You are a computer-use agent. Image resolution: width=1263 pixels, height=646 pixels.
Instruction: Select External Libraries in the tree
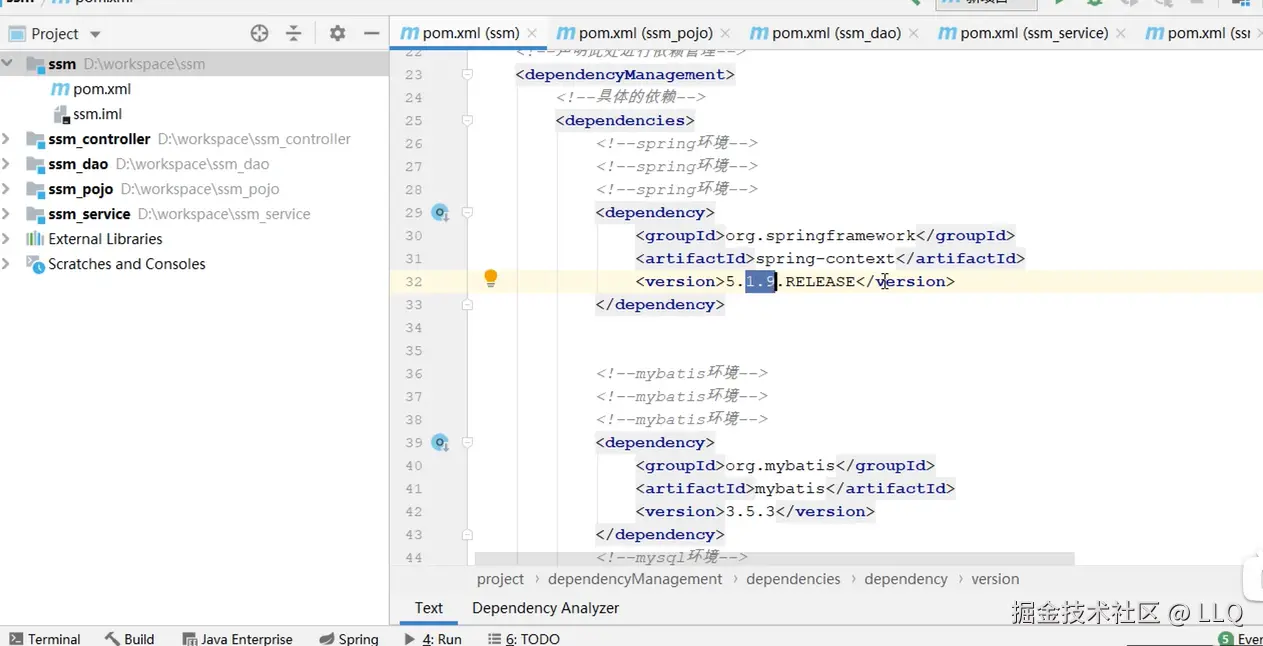194,239
